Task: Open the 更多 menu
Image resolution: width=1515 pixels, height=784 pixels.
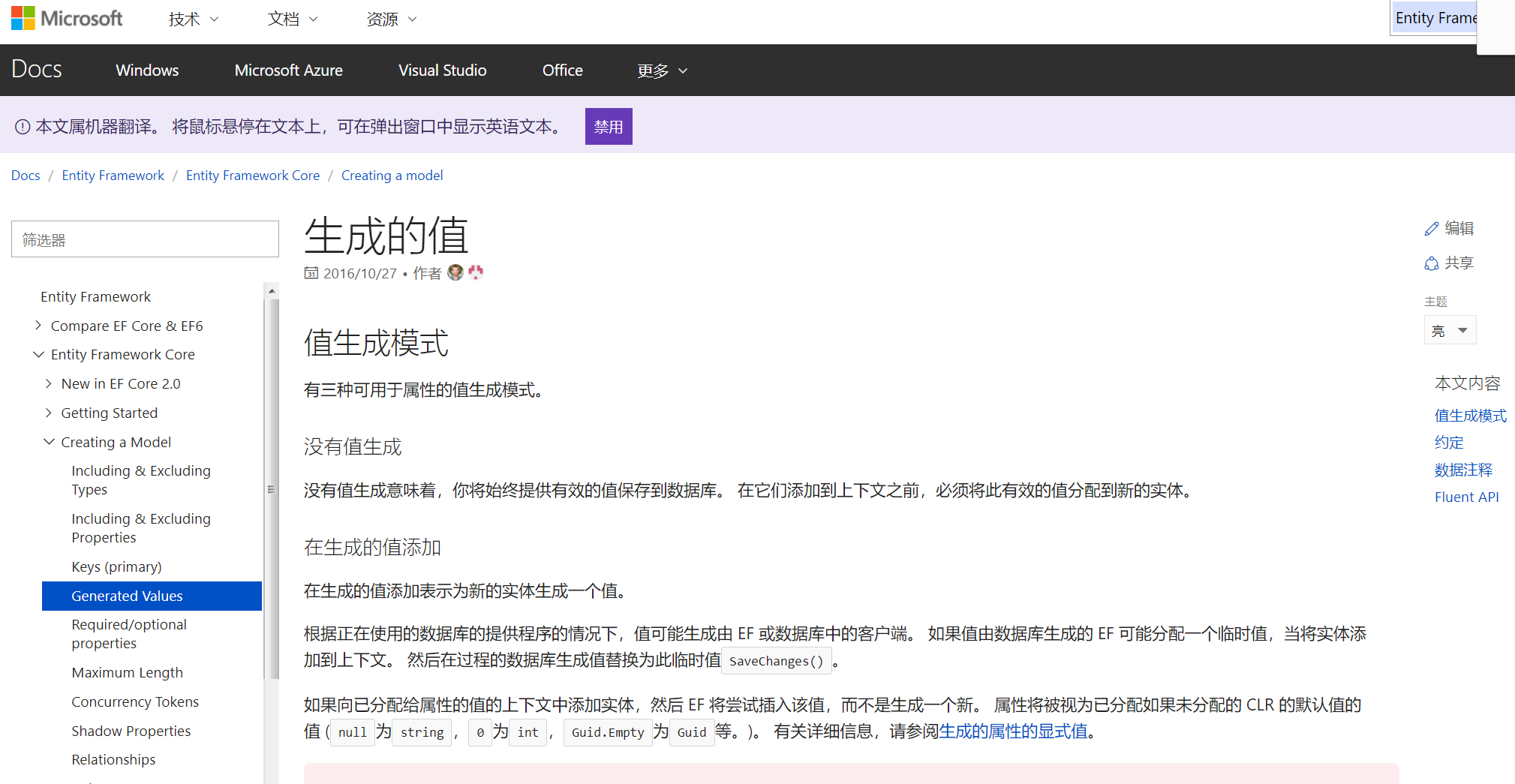Action: (661, 70)
